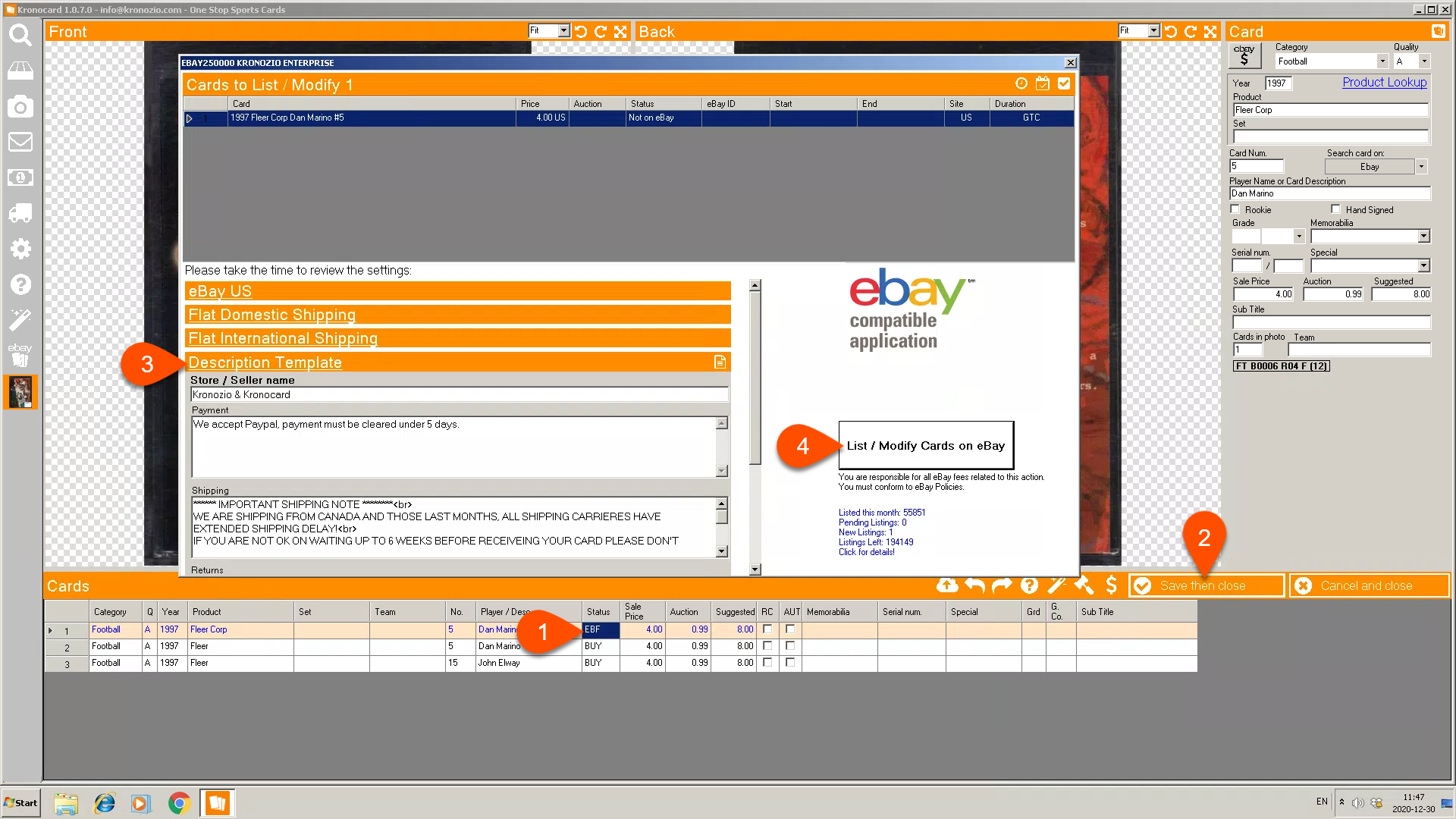Image resolution: width=1456 pixels, height=819 pixels.
Task: Click the help icon in the Cards bar
Action: click(x=1029, y=585)
